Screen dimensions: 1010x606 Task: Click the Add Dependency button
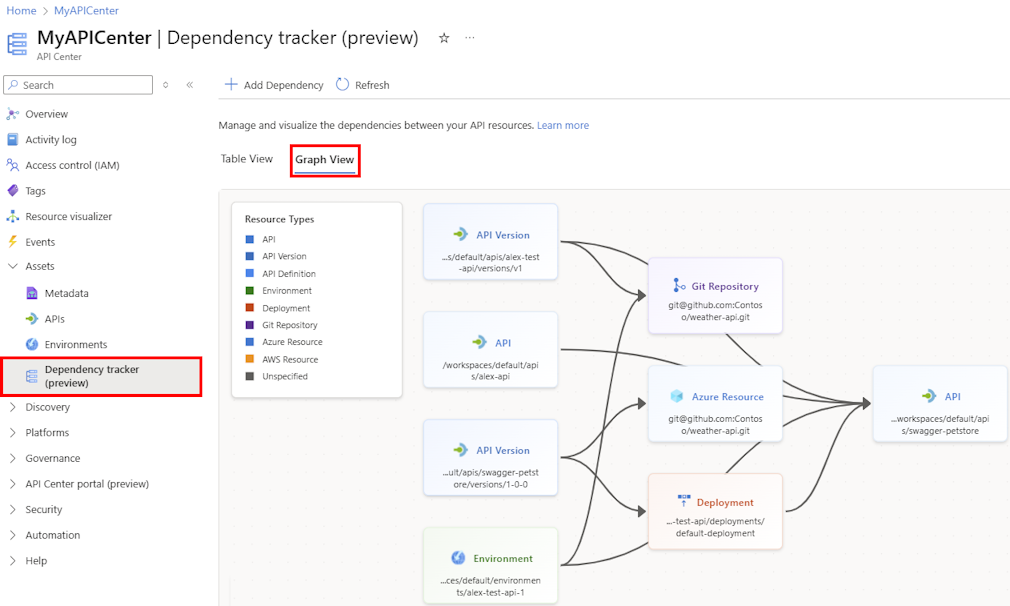click(274, 84)
